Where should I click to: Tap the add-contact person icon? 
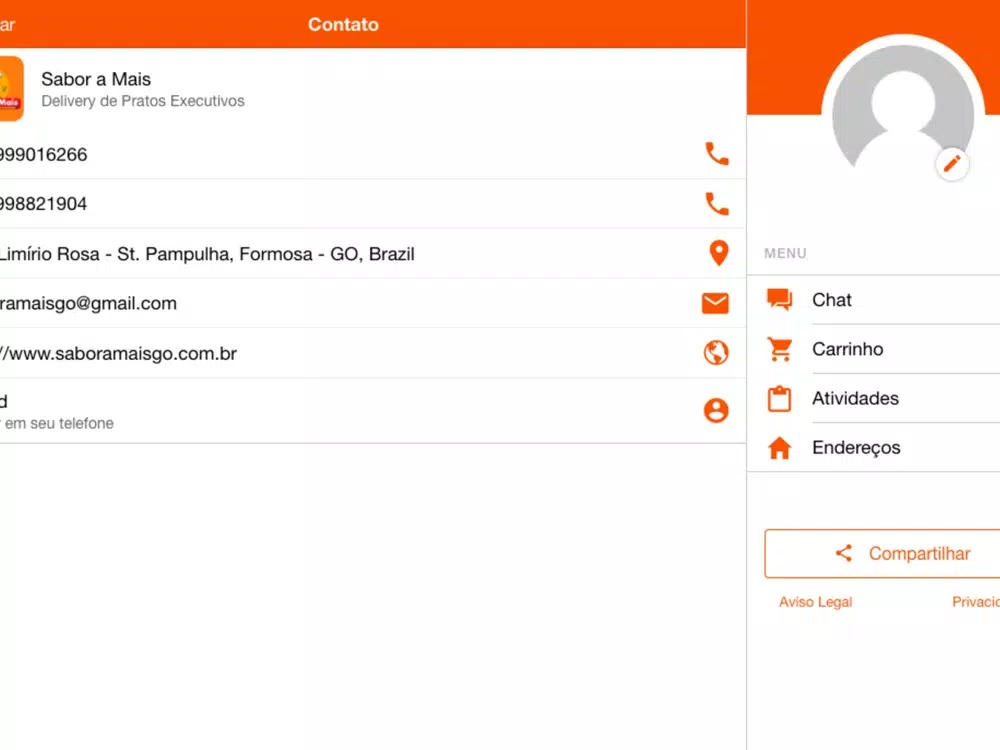pyautogui.click(x=716, y=410)
